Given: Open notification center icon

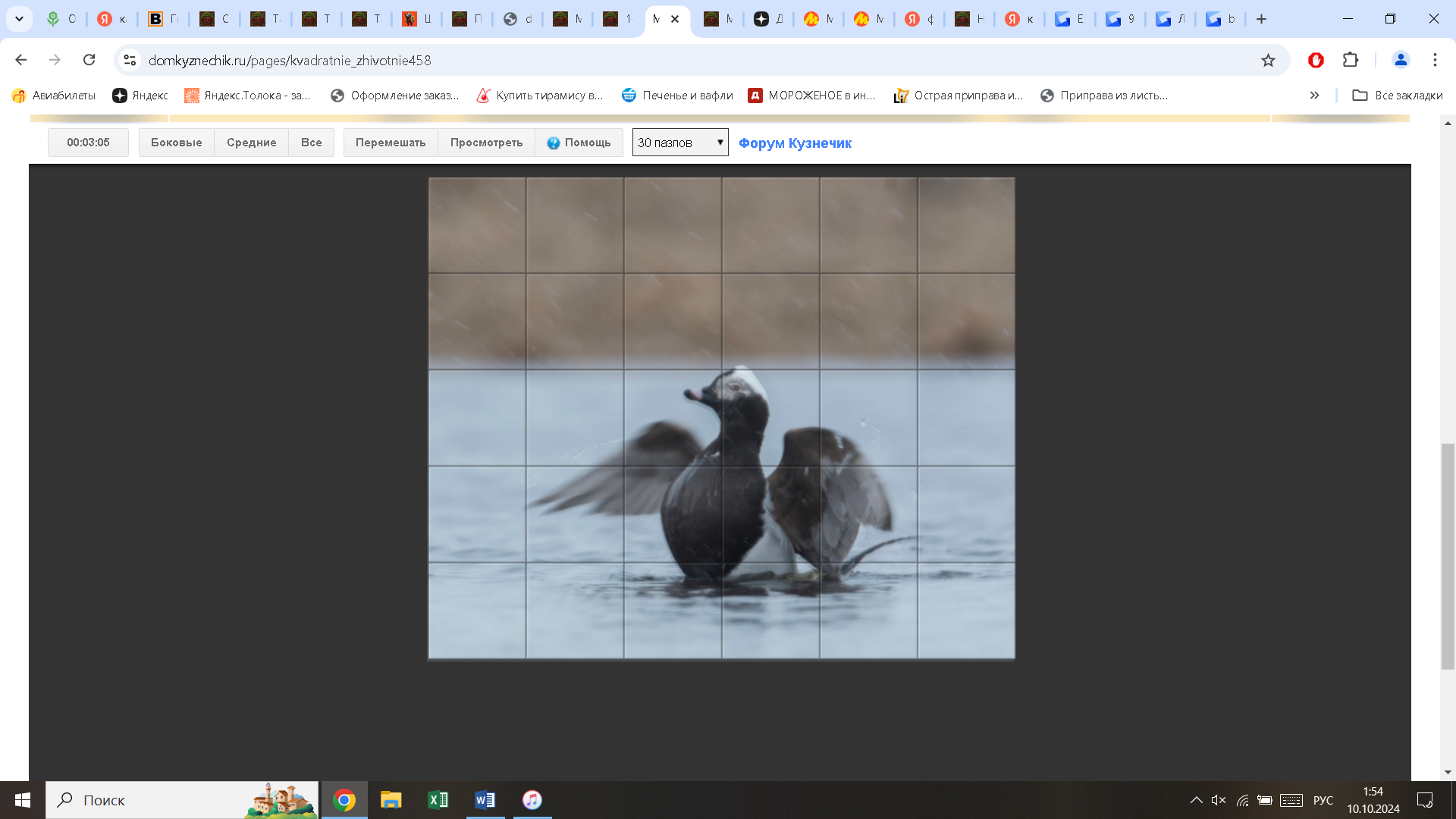Looking at the screenshot, I should (x=1425, y=800).
